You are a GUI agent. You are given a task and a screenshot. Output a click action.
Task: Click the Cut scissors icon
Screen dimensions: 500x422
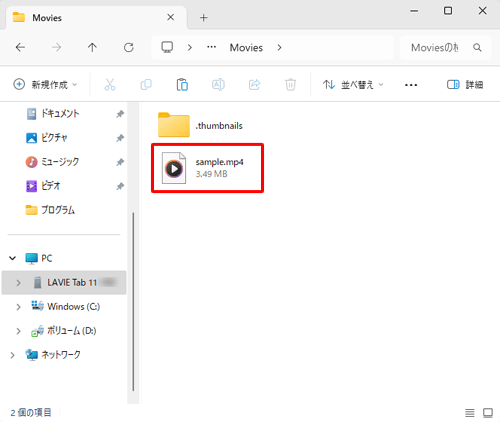pyautogui.click(x=110, y=85)
